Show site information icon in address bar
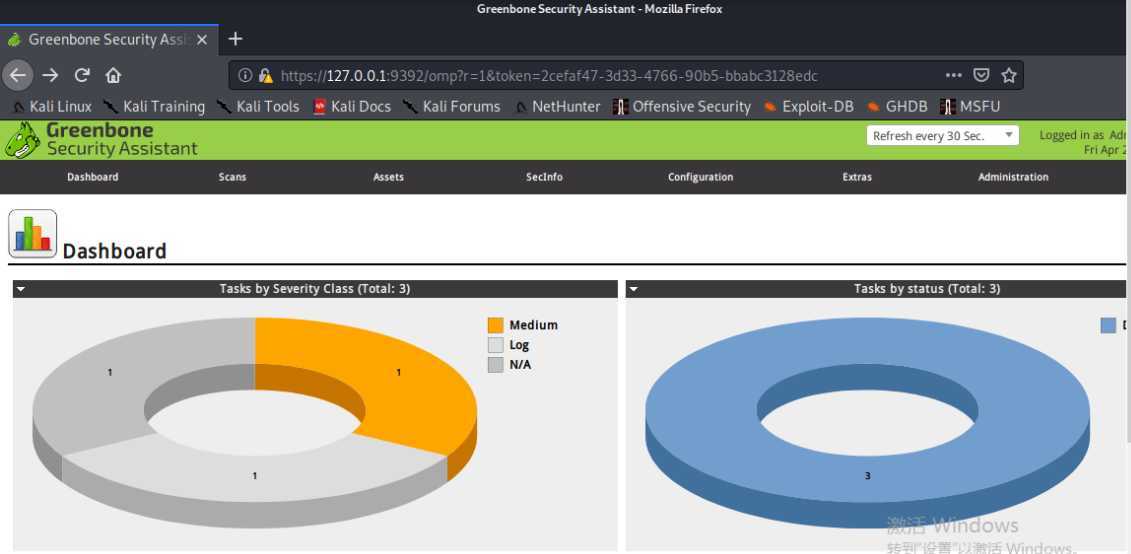1131x554 pixels. (245, 75)
